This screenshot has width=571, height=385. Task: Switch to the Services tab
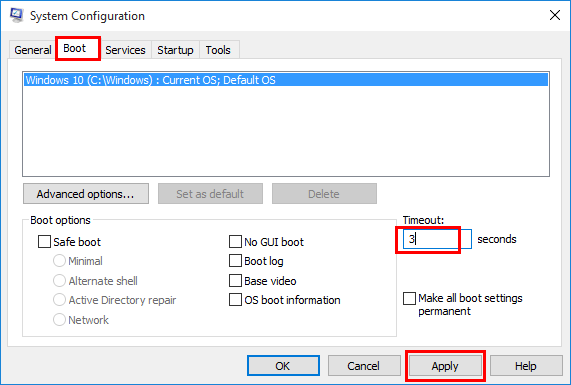tap(125, 50)
